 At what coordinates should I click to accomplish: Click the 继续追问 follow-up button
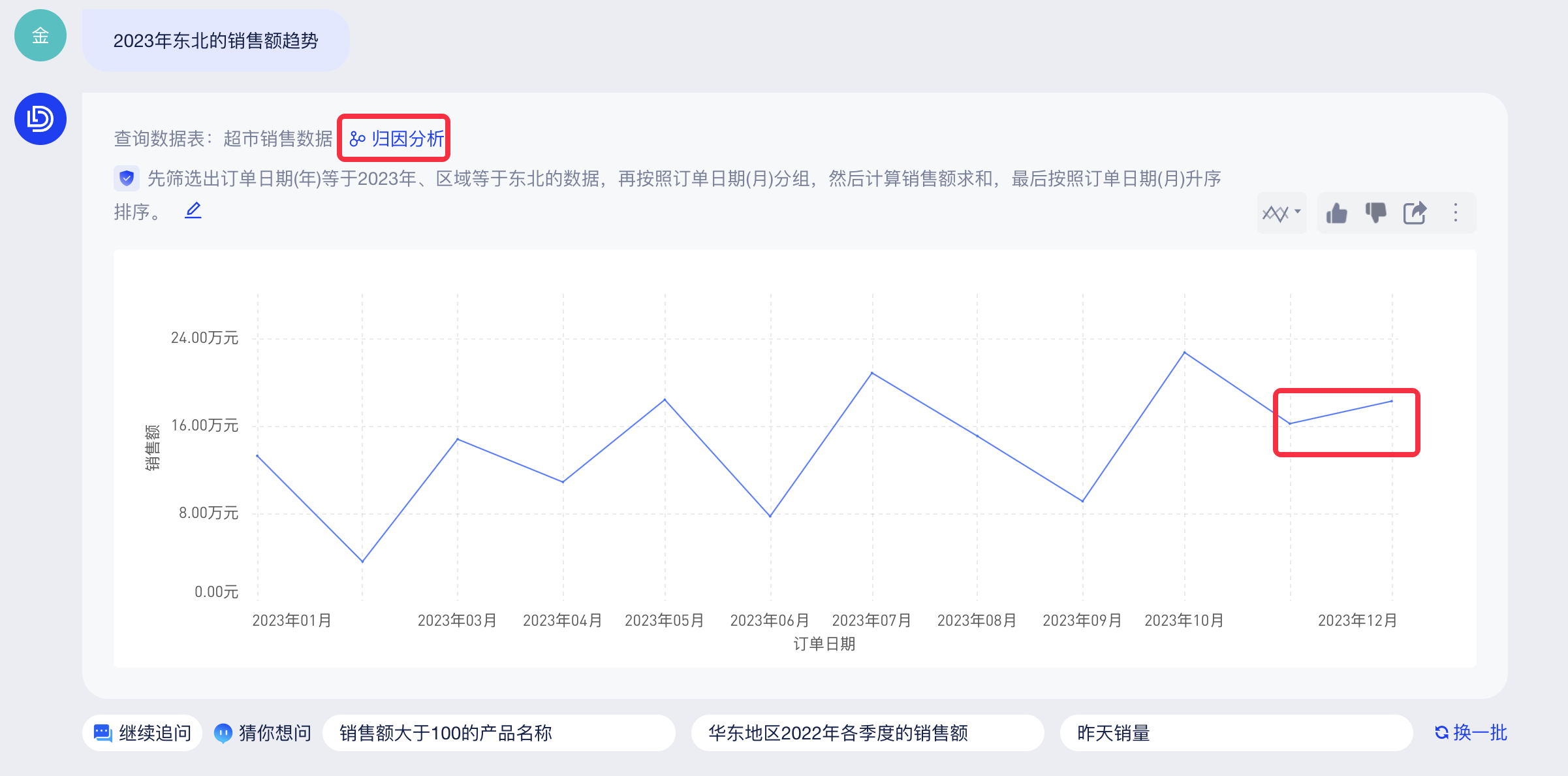[142, 733]
